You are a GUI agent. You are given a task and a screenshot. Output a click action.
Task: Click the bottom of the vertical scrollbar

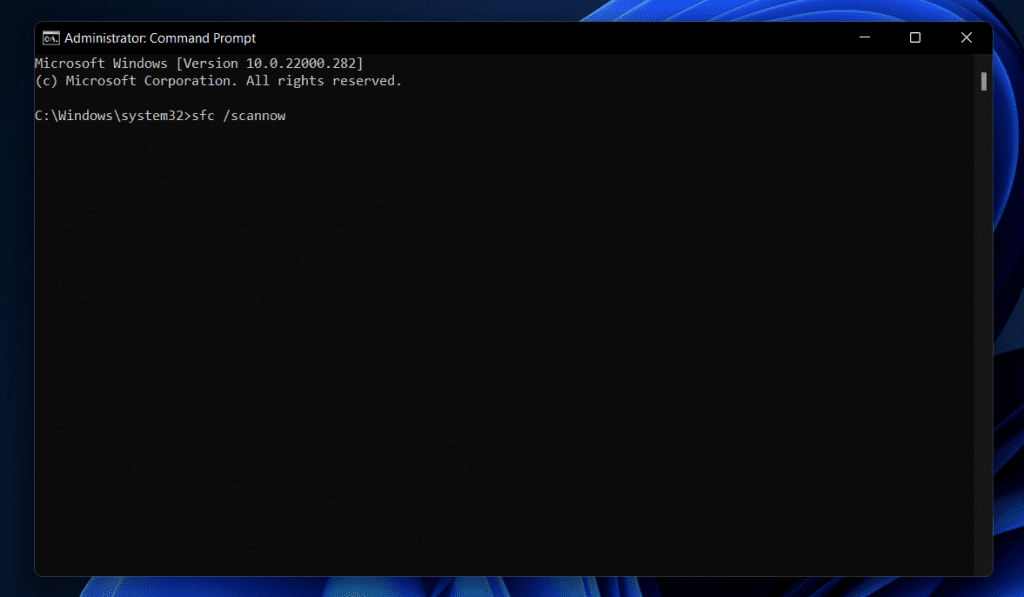(x=984, y=565)
